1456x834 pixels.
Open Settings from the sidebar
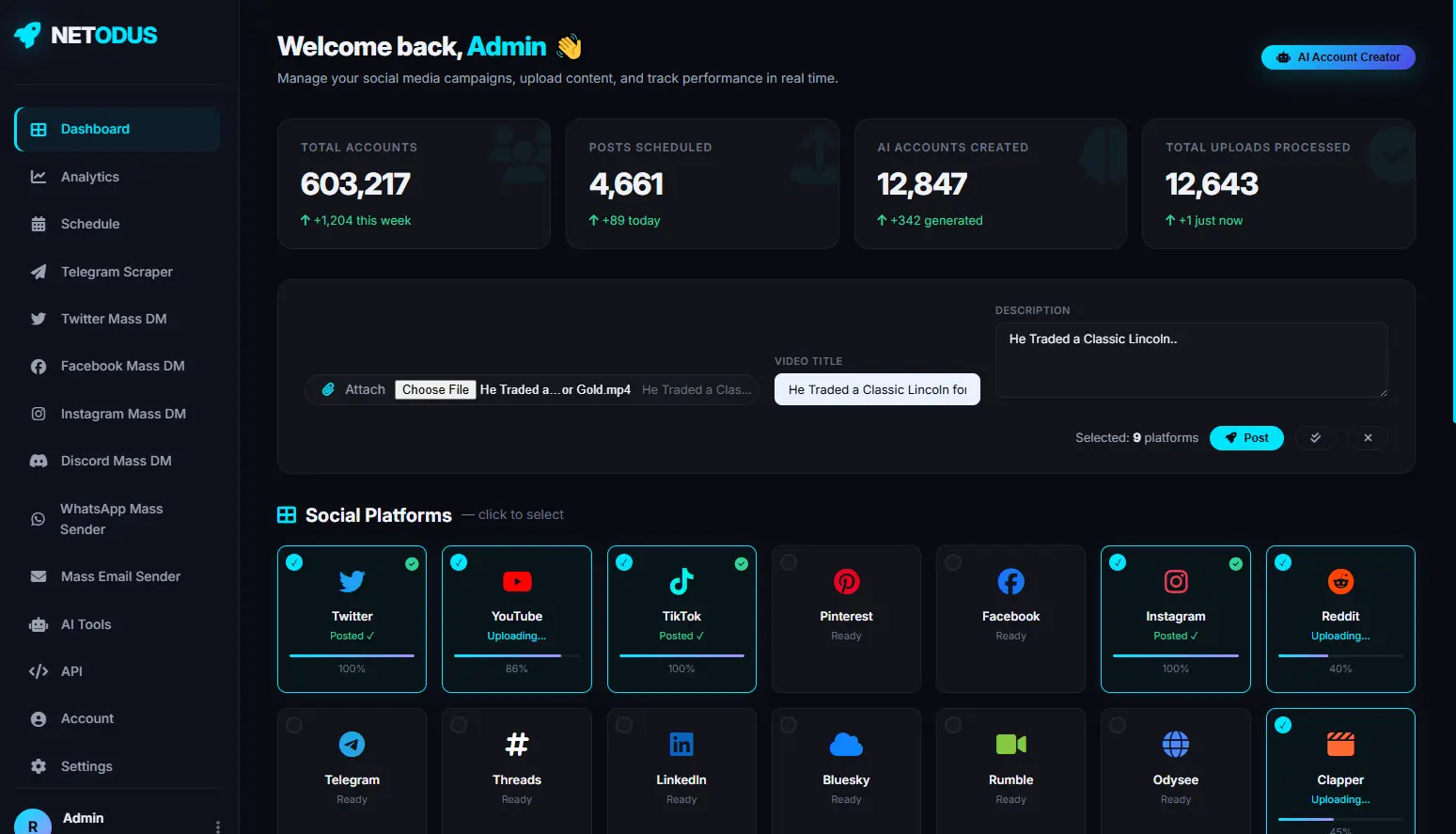coord(117,766)
